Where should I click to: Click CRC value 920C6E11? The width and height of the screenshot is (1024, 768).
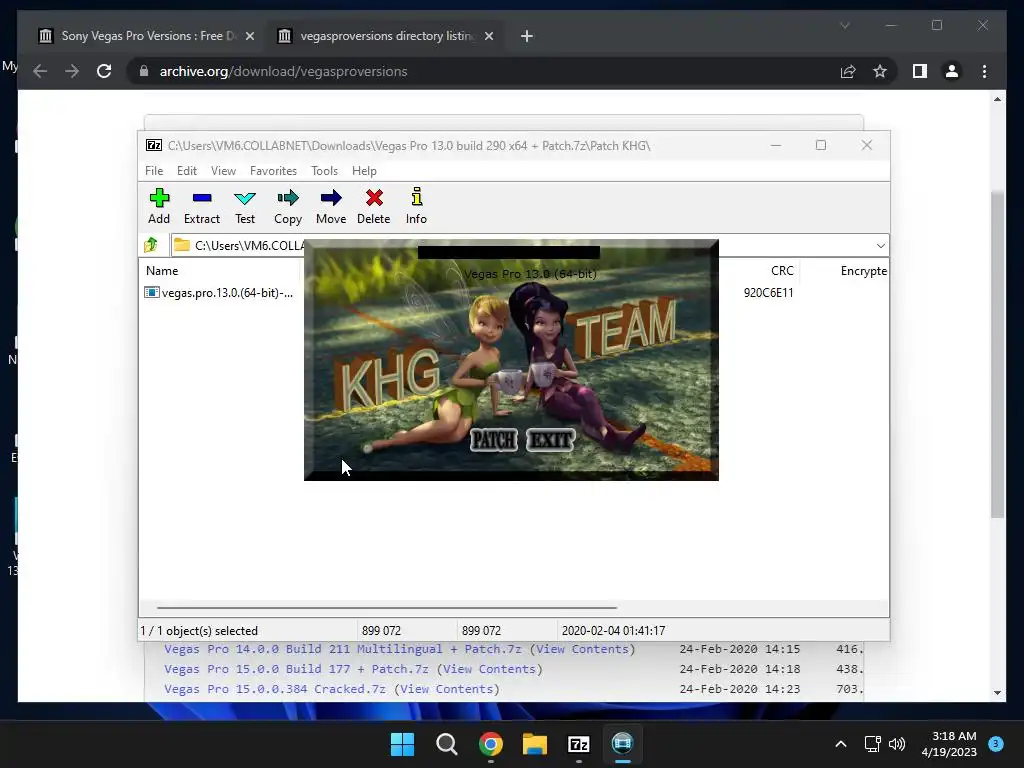tap(768, 293)
